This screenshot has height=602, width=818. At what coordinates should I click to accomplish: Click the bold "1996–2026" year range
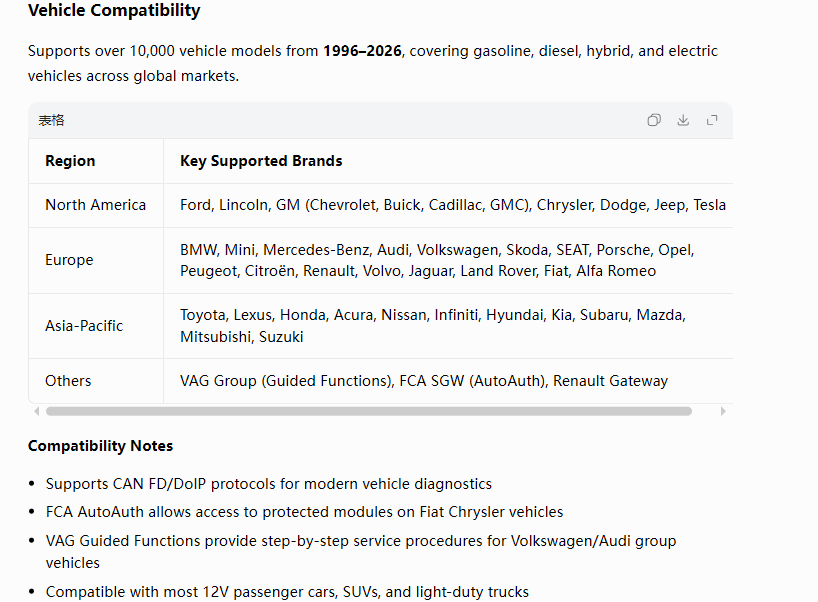click(x=362, y=51)
